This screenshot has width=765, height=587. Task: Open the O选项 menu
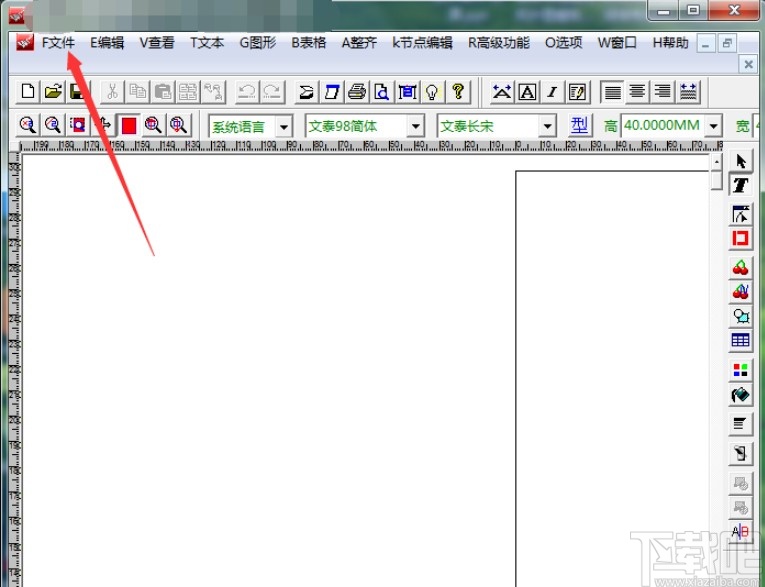pos(564,43)
